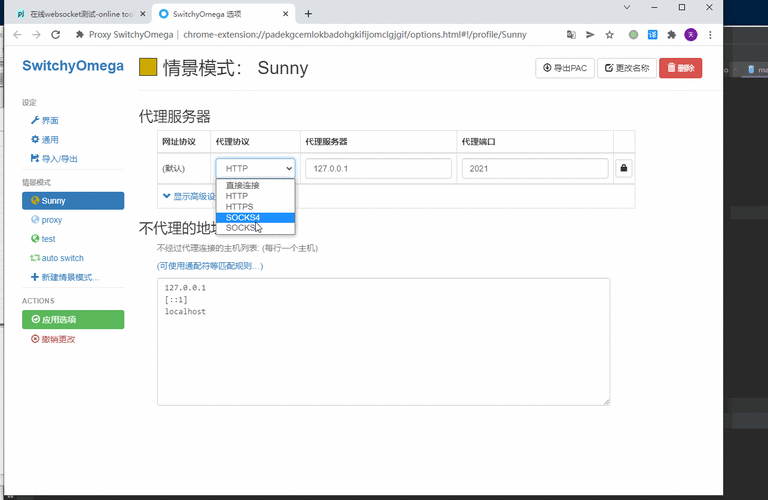Viewport: 768px width, 500px height.
Task: Click the lock authentication icon button
Action: click(624, 168)
